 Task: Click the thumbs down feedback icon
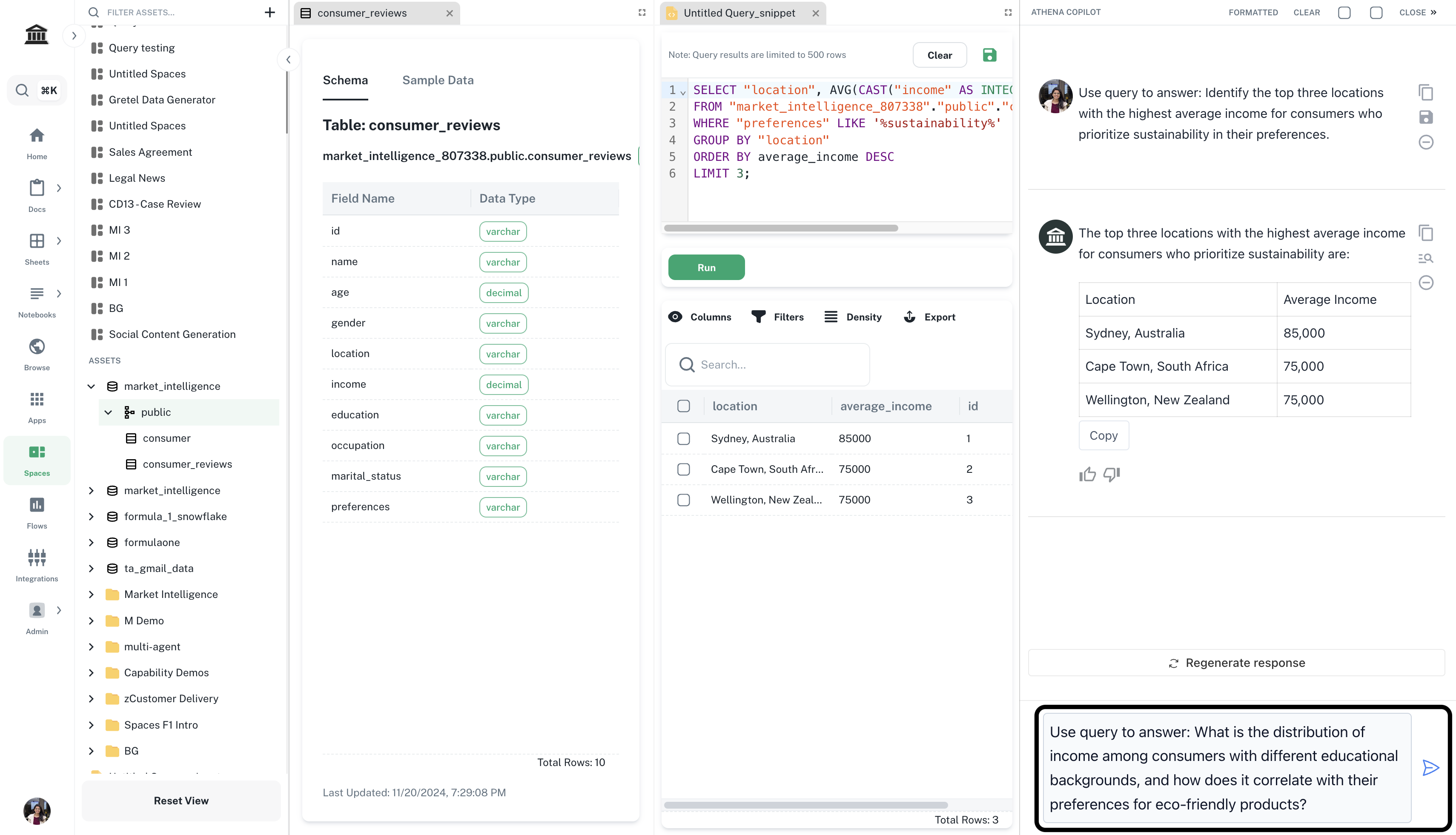(x=1112, y=474)
